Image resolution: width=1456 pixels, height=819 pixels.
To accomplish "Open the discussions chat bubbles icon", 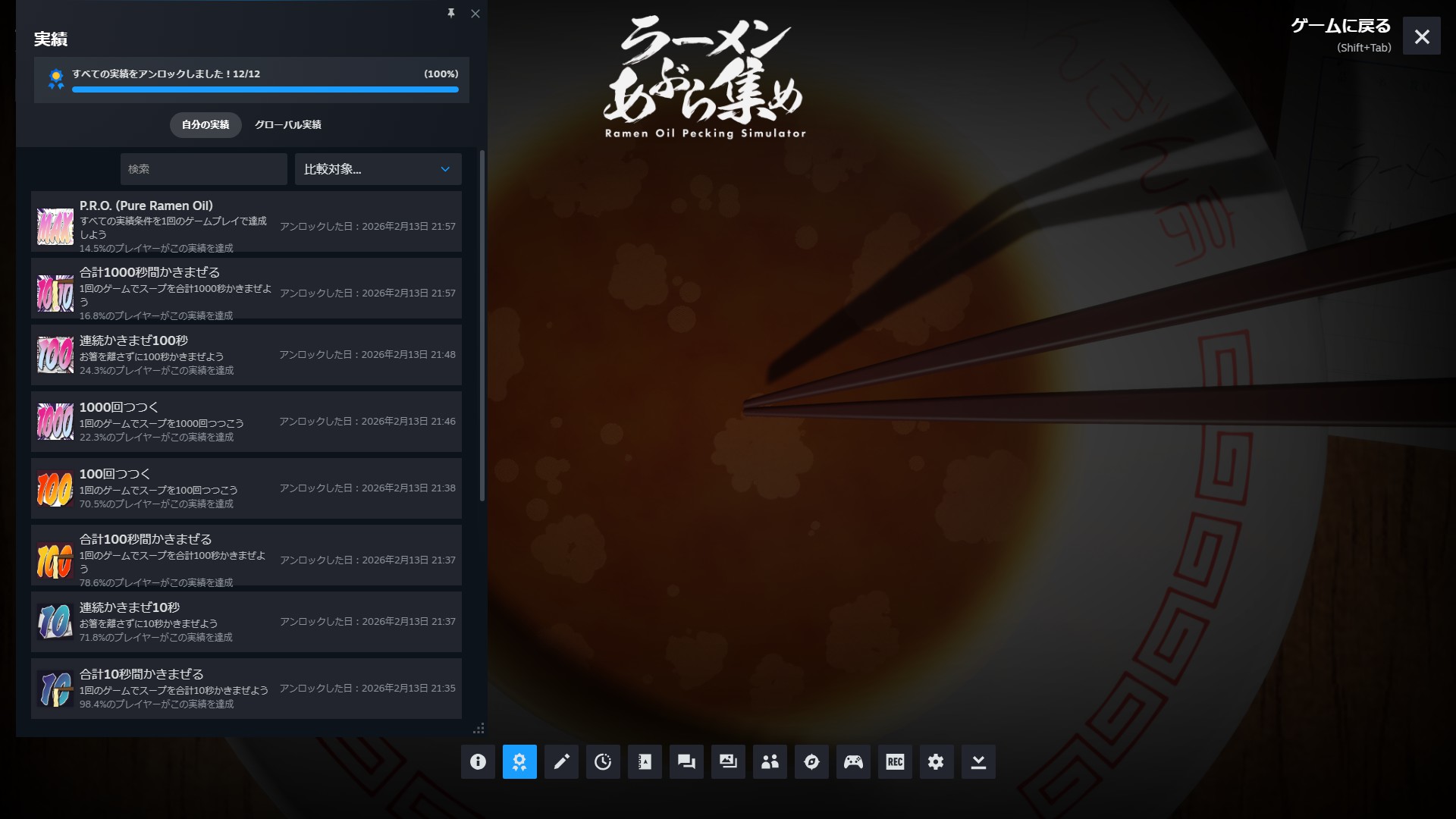I will (686, 761).
